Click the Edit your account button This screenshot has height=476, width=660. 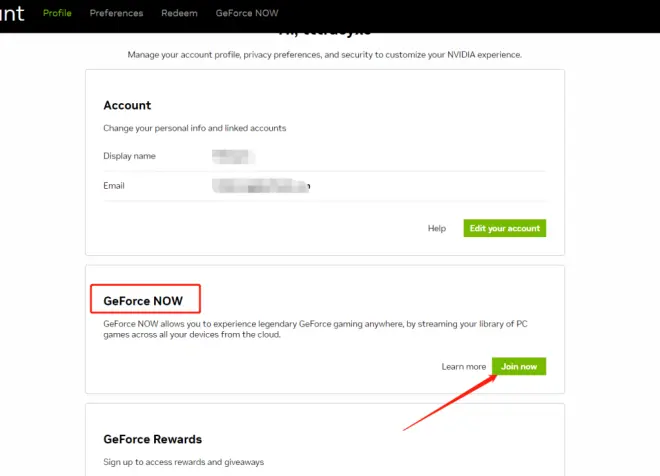(505, 228)
